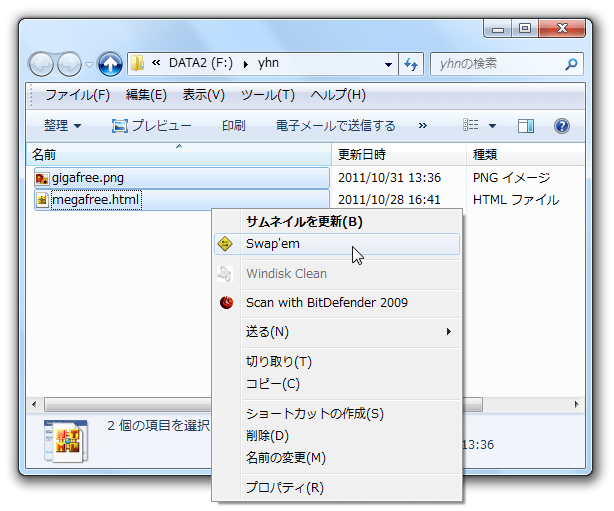The width and height of the screenshot is (614, 511).
Task: Open recent pages dropdown next to nav arrows
Action: [90, 65]
